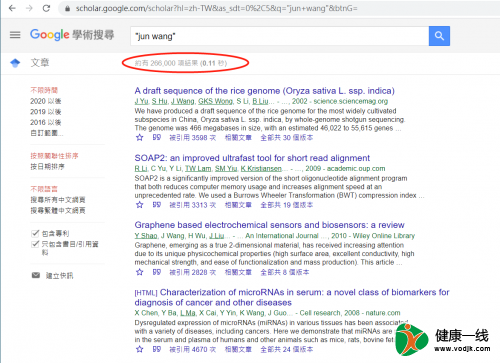Open author link K Kristiansen
The height and width of the screenshot is (363, 500).
(261, 168)
